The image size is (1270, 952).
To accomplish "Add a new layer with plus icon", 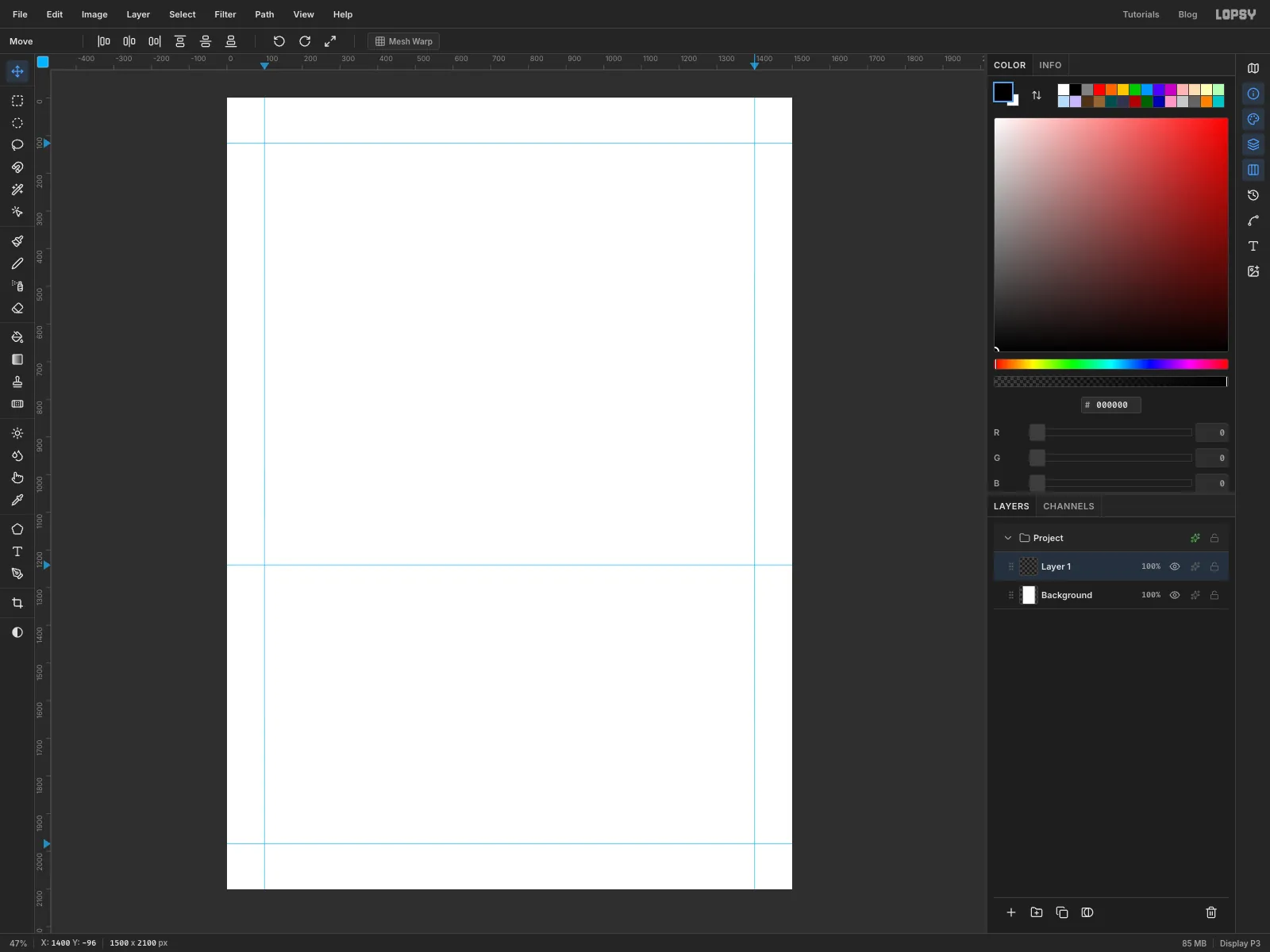I will click(1011, 912).
